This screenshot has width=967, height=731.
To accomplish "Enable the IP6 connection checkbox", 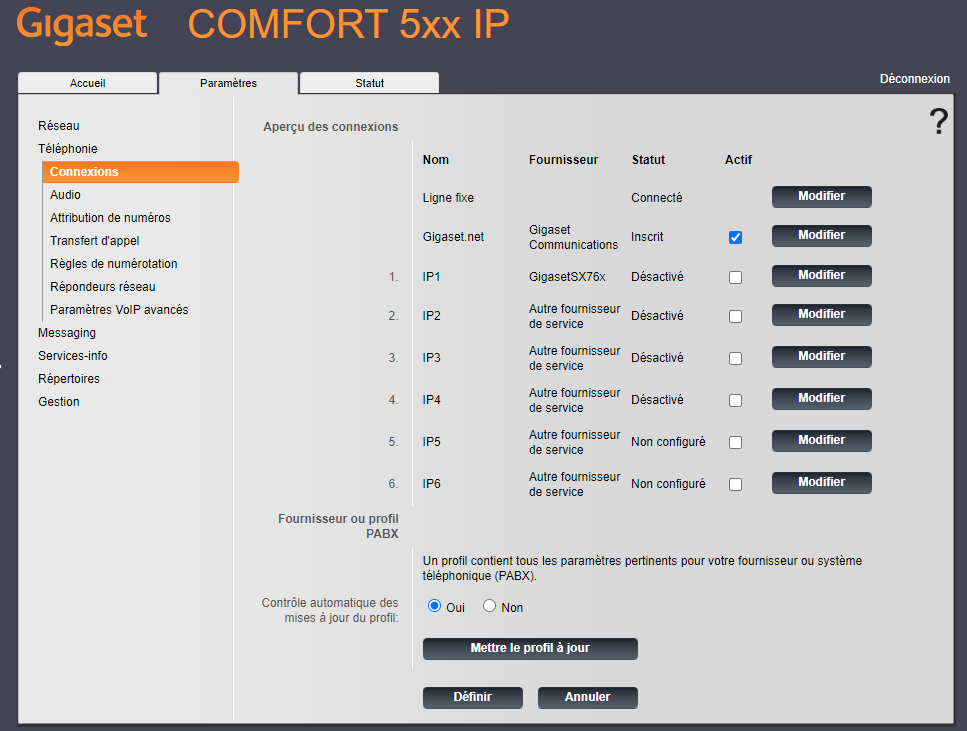I will [735, 484].
